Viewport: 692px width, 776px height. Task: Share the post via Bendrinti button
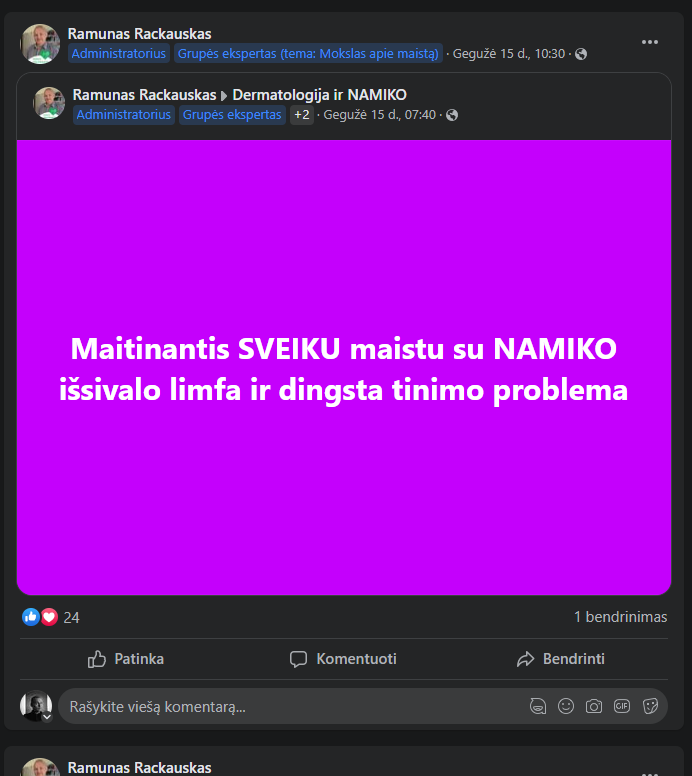[x=561, y=659]
